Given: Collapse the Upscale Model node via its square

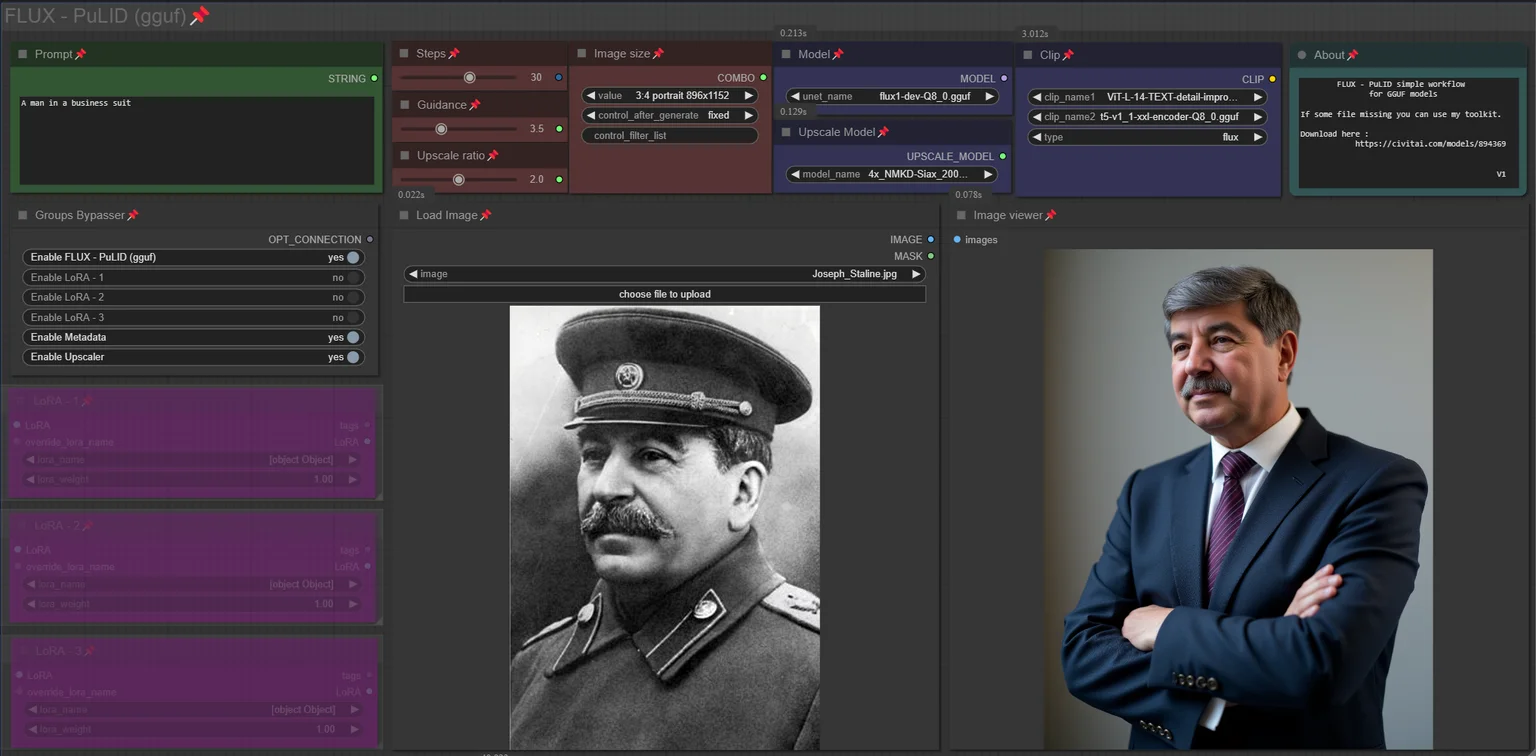Looking at the screenshot, I should tap(786, 132).
